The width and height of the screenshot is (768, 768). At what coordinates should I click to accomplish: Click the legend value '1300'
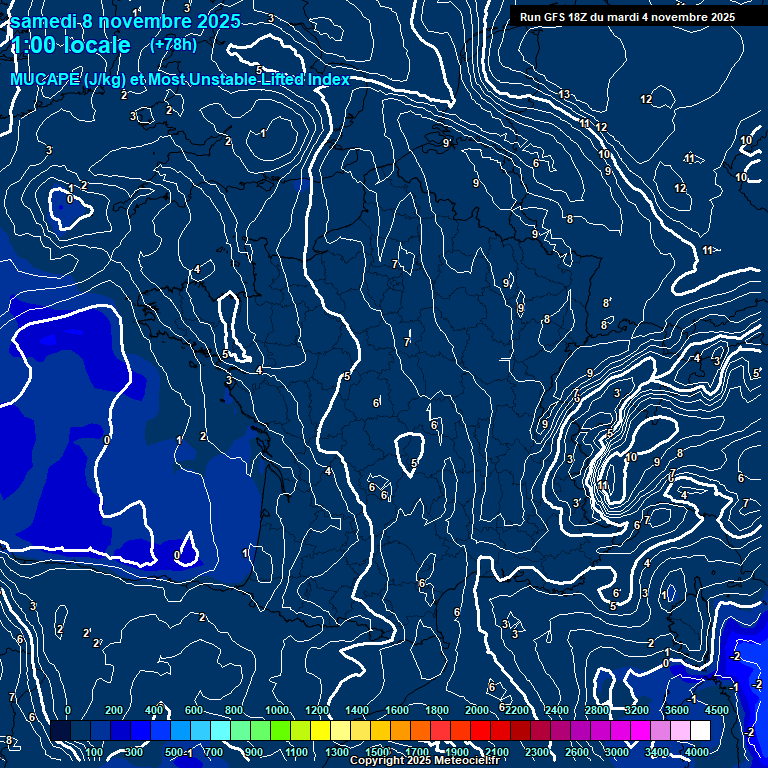tap(337, 752)
